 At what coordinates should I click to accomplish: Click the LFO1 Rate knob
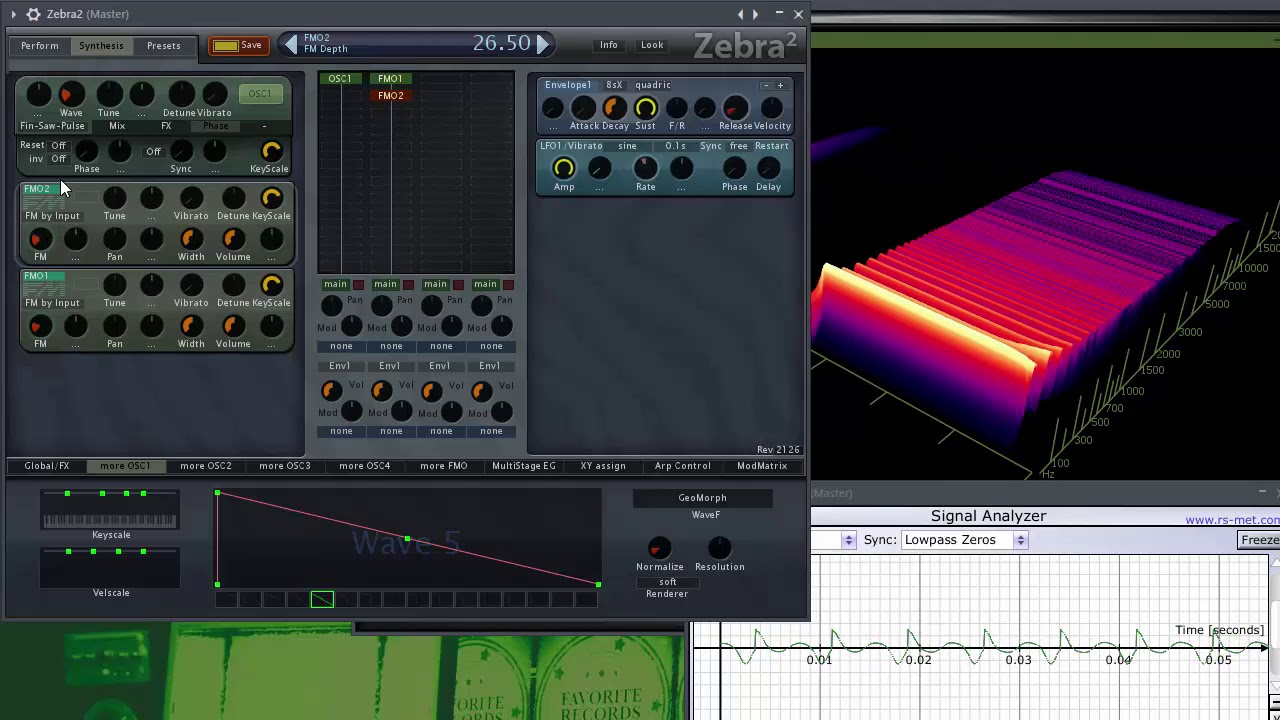(645, 168)
